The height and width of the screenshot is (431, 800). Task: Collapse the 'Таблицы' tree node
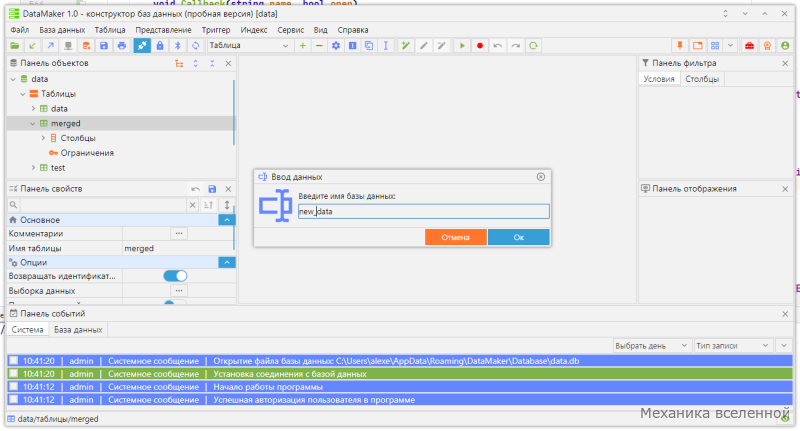click(x=23, y=94)
